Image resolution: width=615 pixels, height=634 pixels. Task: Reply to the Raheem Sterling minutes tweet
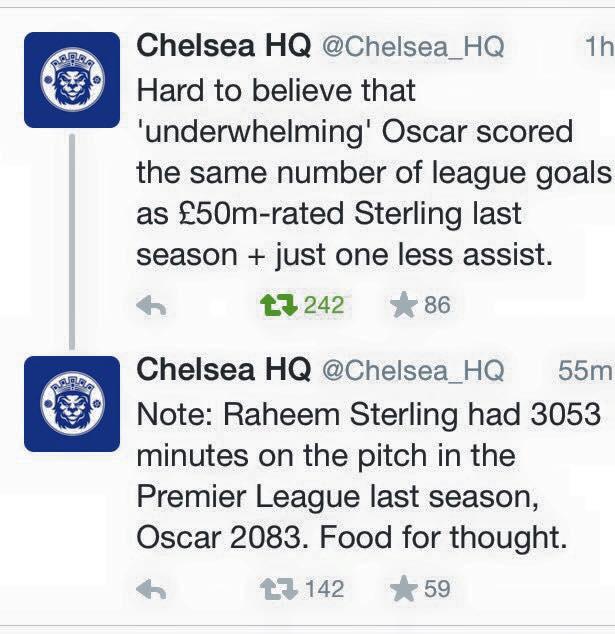(151, 589)
